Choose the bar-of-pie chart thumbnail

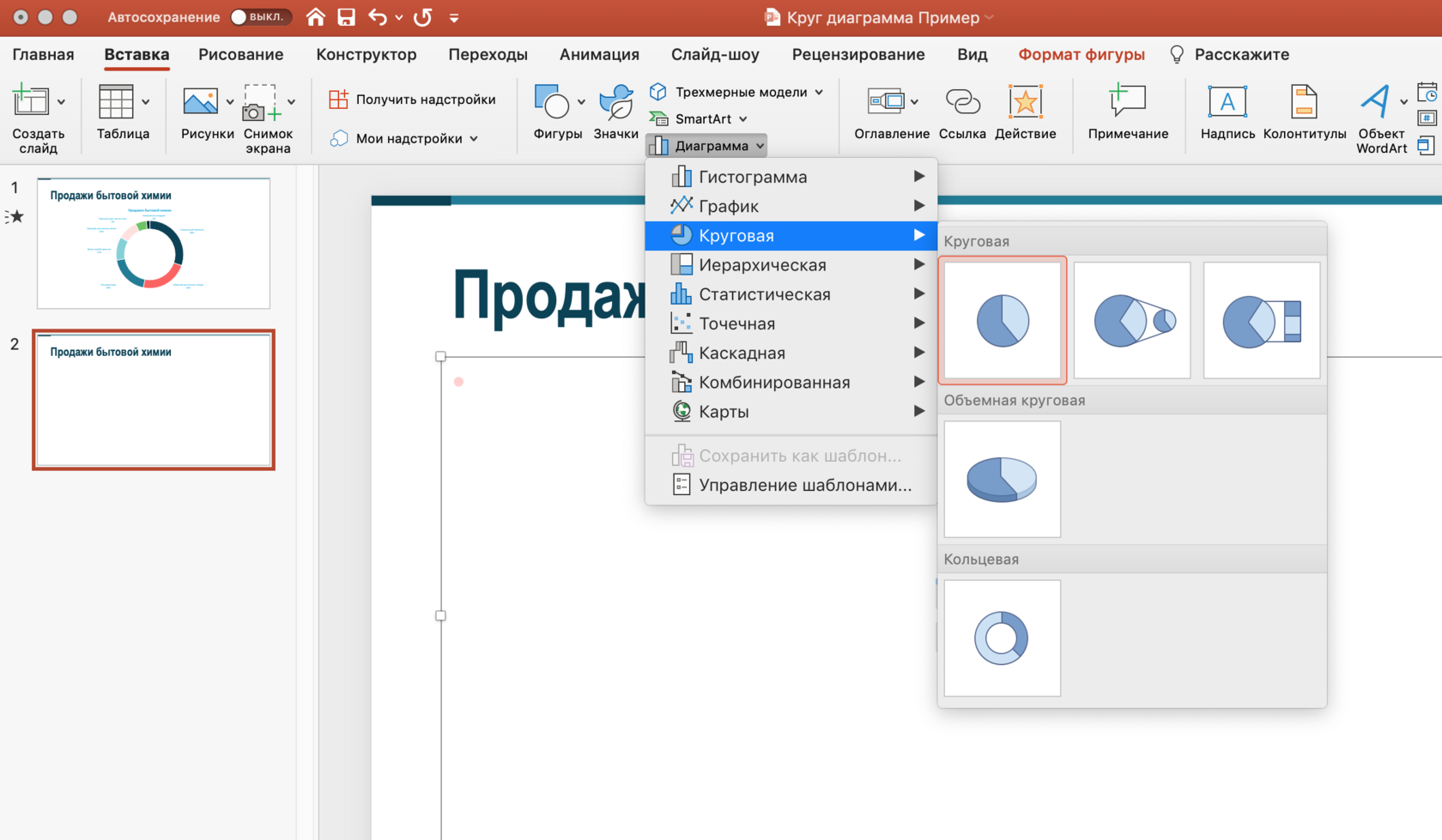coord(1262,320)
